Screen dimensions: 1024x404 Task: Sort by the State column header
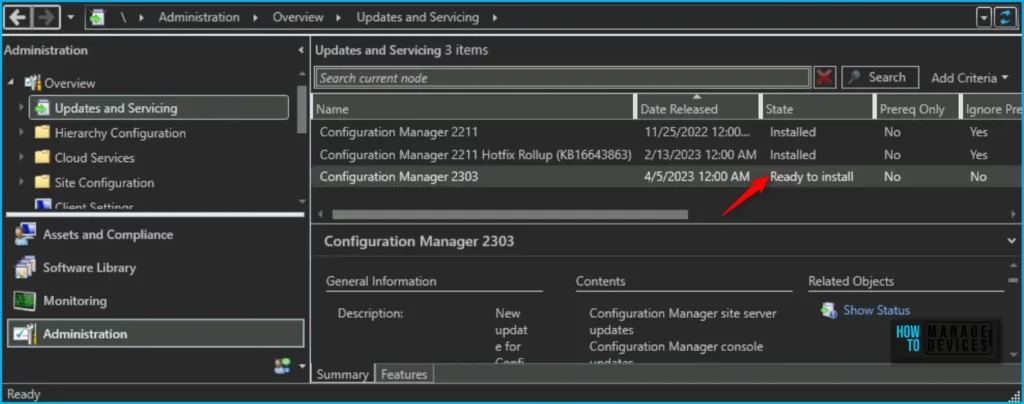818,109
